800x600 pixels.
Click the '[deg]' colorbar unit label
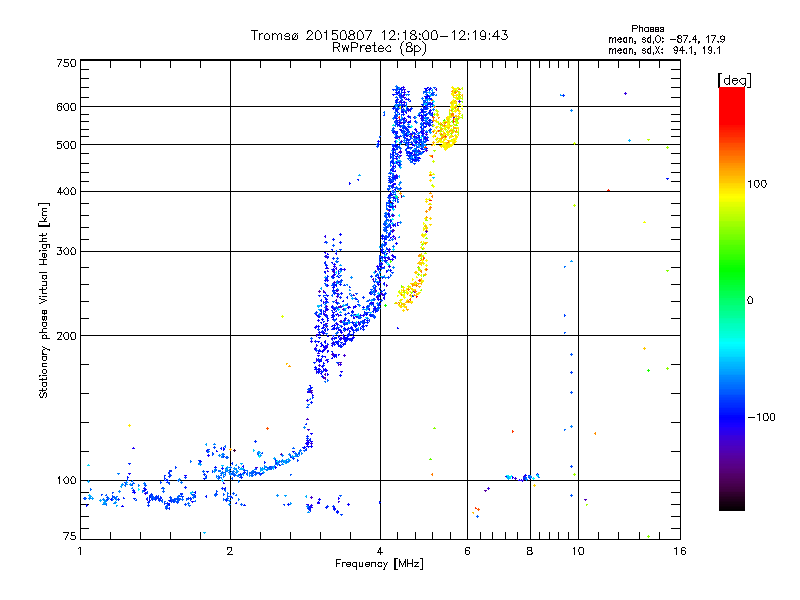point(734,80)
